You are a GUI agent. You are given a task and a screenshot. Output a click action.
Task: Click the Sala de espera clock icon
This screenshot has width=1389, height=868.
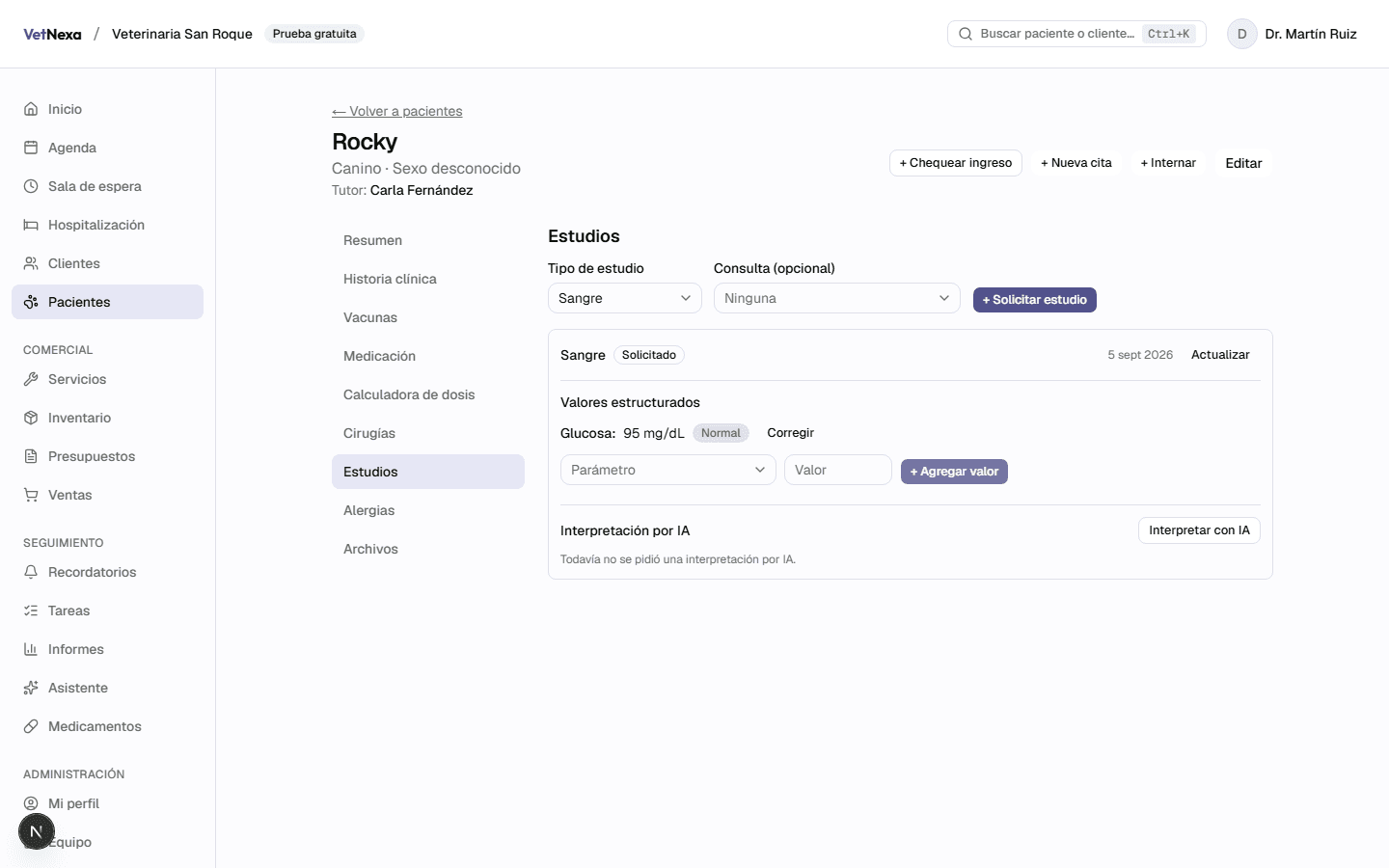[x=31, y=186]
